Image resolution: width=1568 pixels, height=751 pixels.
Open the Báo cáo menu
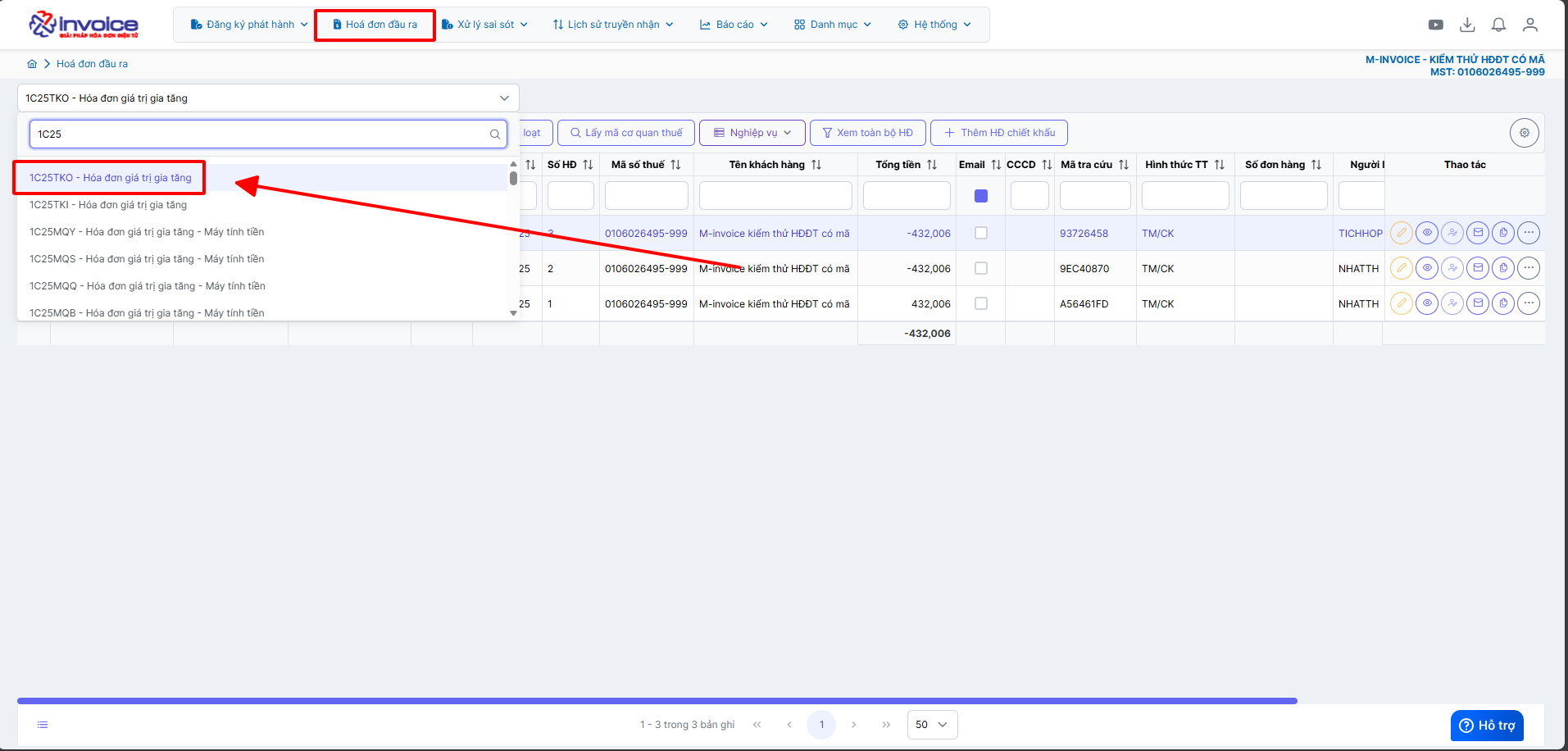(734, 25)
